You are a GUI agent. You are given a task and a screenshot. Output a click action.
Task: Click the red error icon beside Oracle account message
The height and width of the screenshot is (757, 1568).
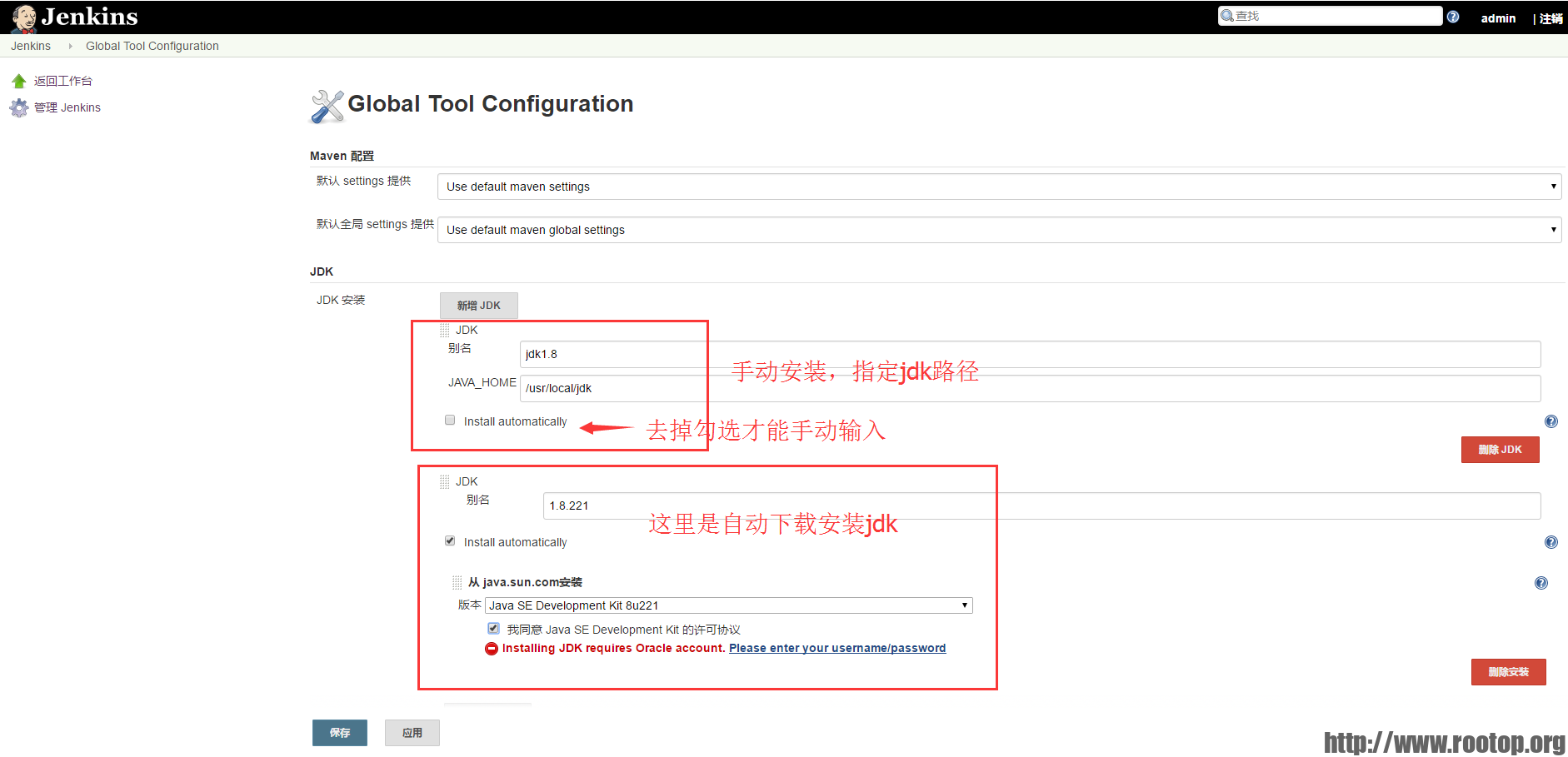click(x=492, y=649)
